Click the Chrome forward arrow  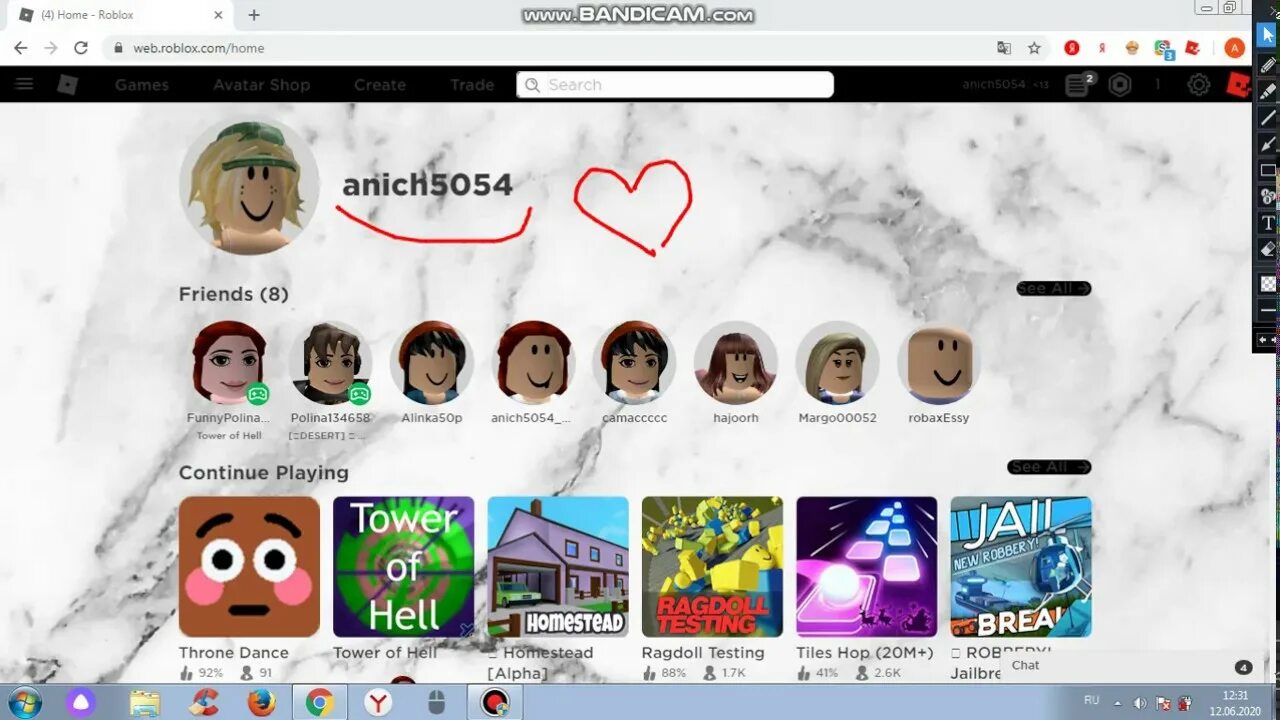[x=50, y=48]
